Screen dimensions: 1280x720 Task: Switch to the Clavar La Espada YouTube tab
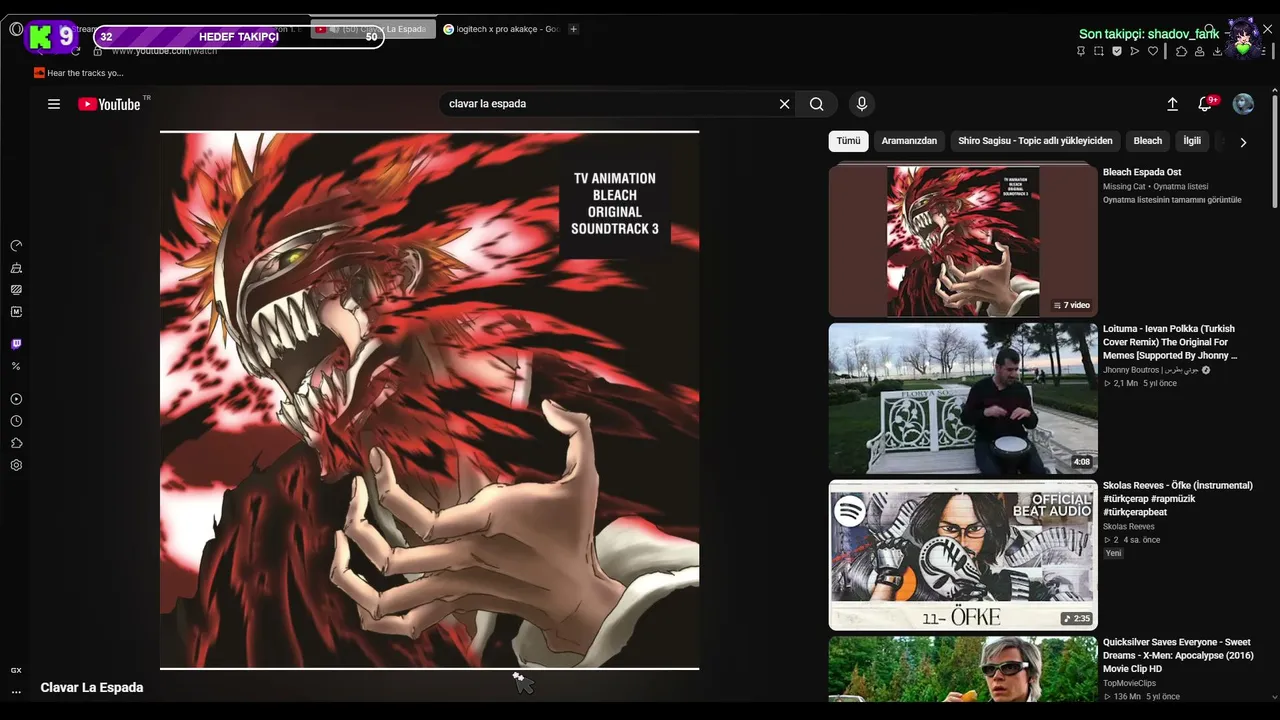pos(373,29)
